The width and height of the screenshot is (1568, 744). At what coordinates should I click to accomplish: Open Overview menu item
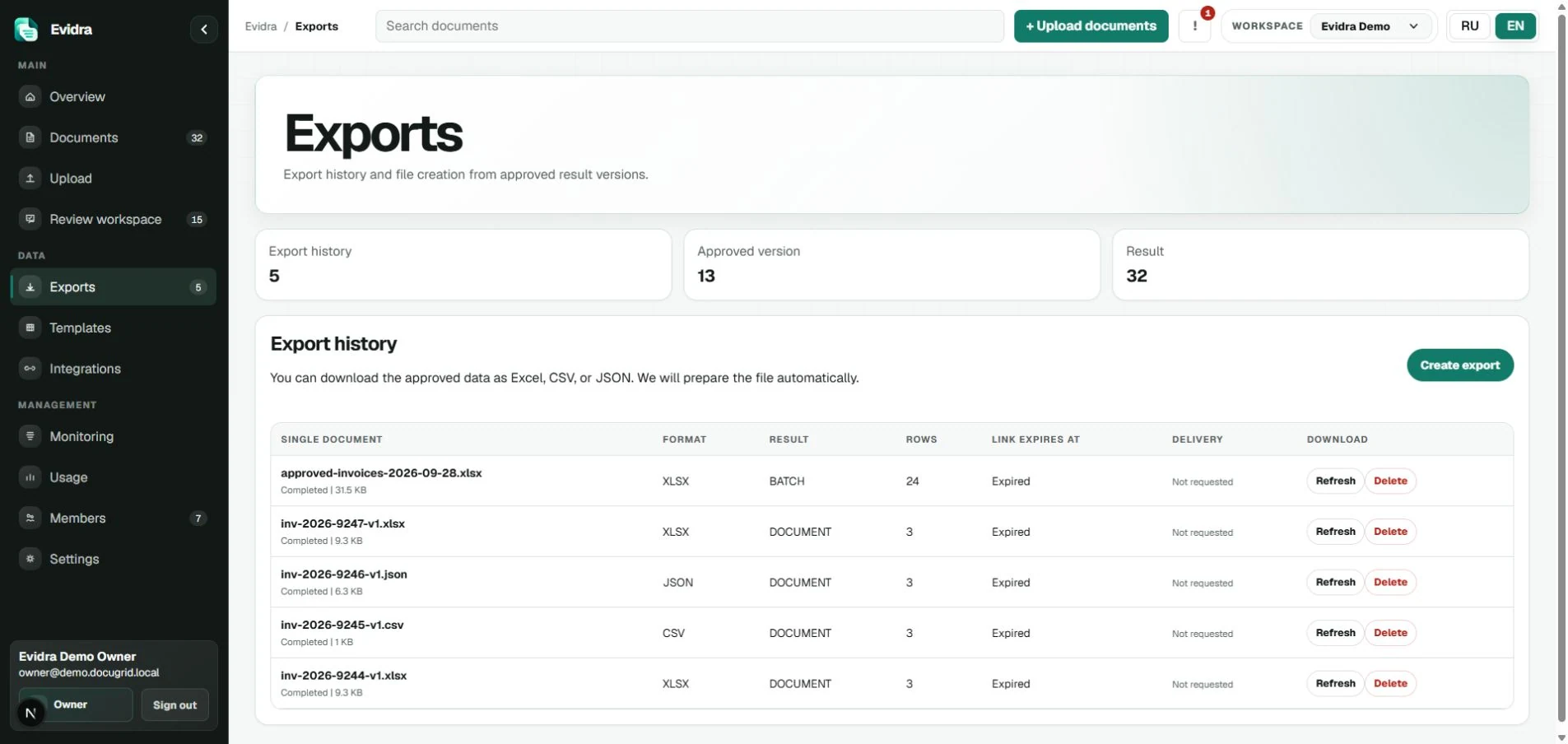click(x=114, y=97)
